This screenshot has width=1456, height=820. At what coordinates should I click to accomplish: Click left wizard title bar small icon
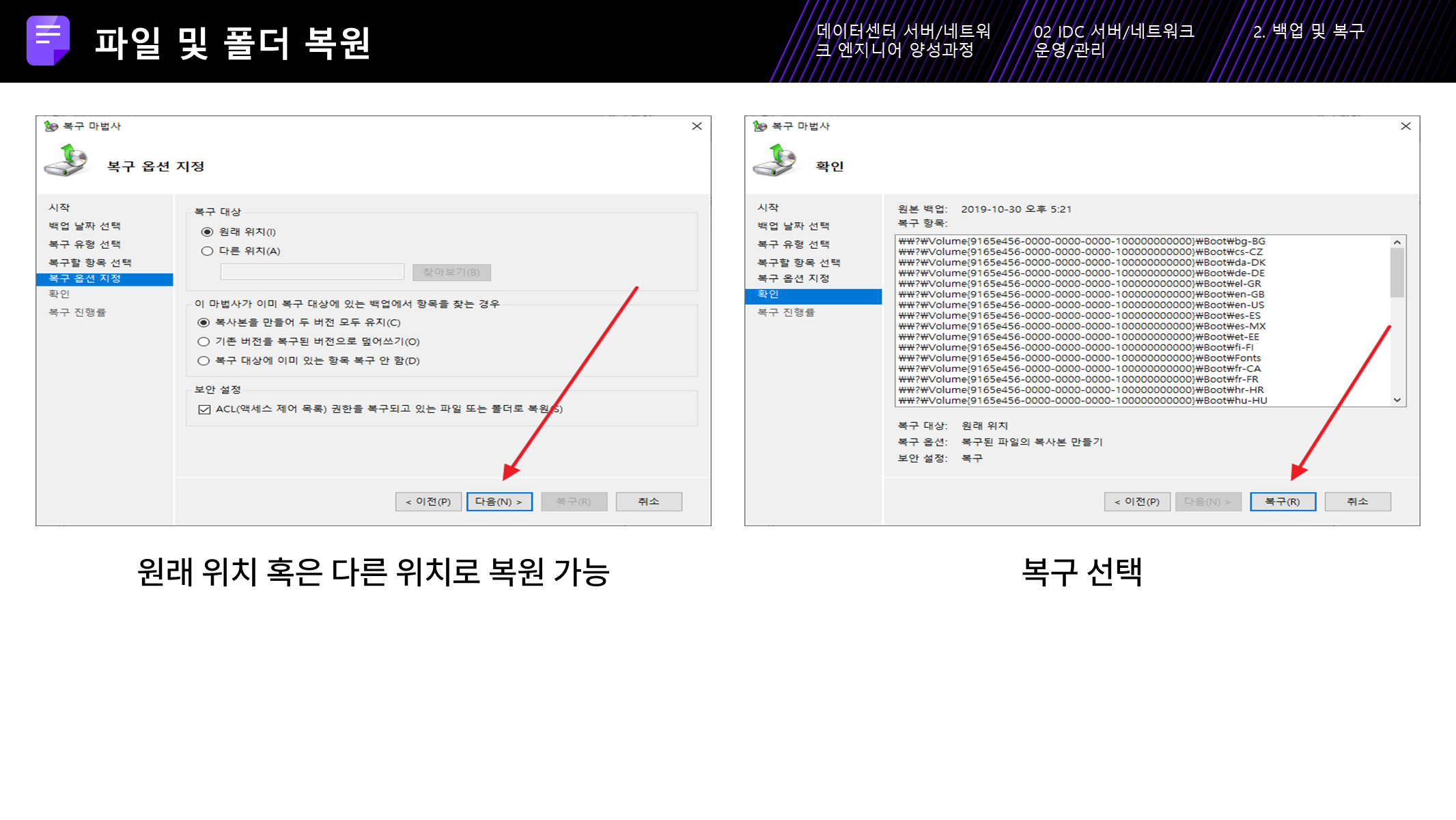point(51,126)
